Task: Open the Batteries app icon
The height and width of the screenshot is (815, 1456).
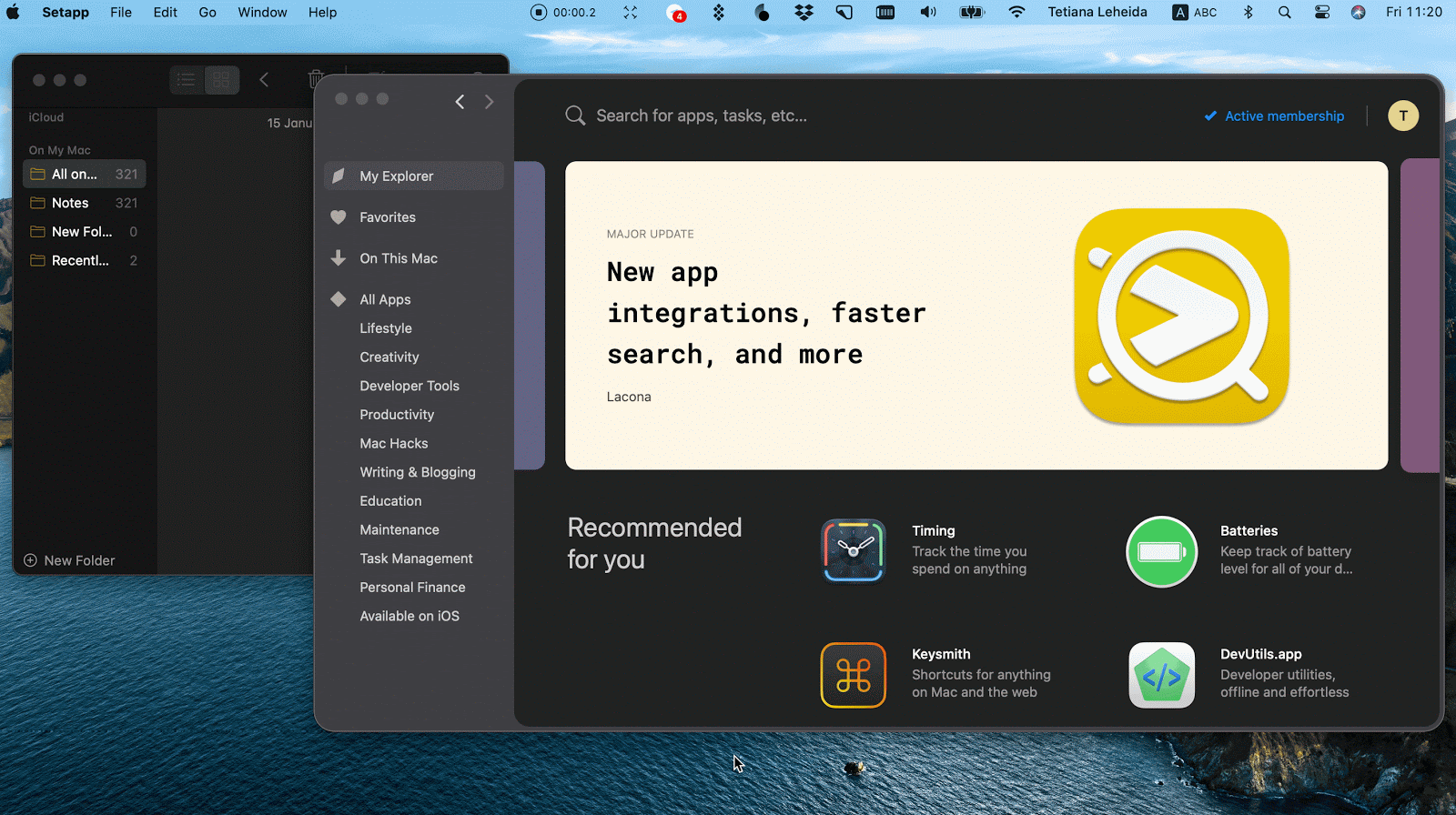Action: coord(1161,551)
